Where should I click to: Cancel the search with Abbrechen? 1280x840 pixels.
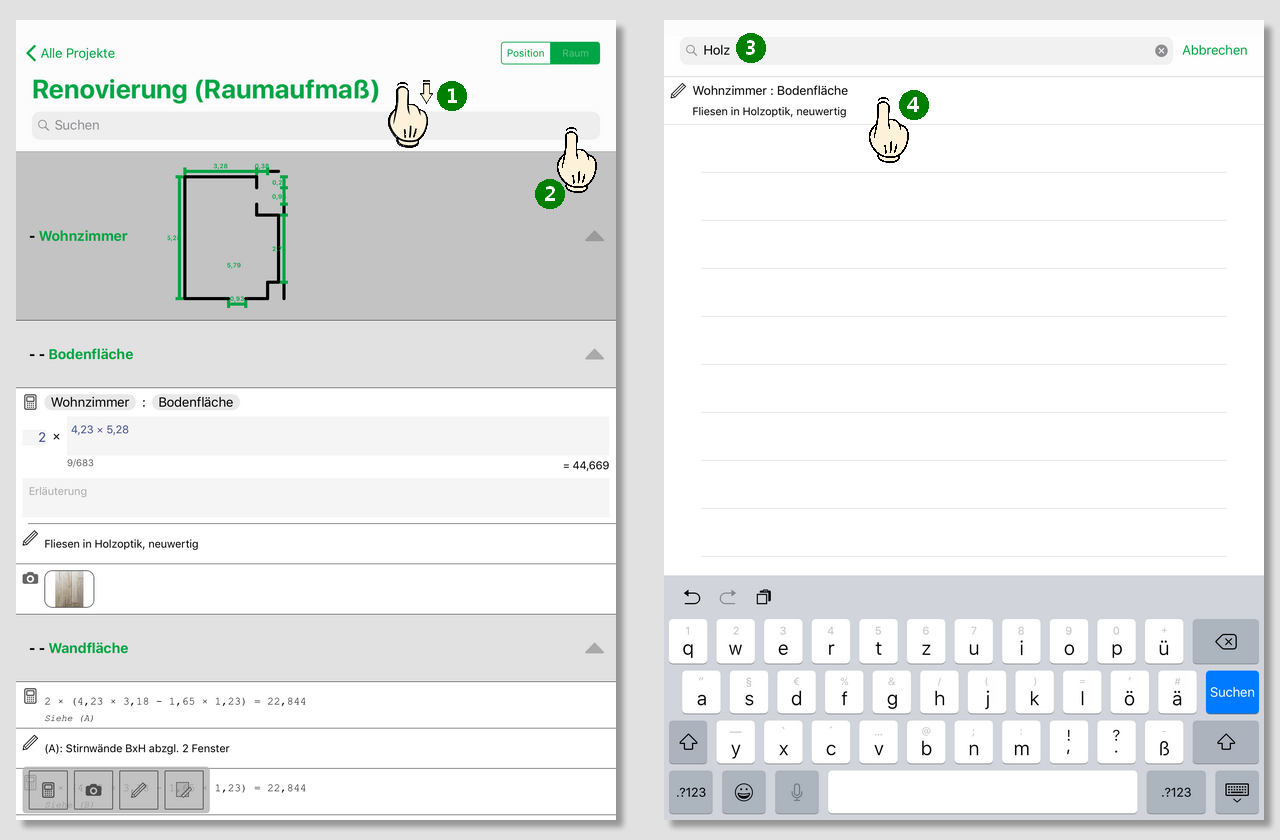1214,50
